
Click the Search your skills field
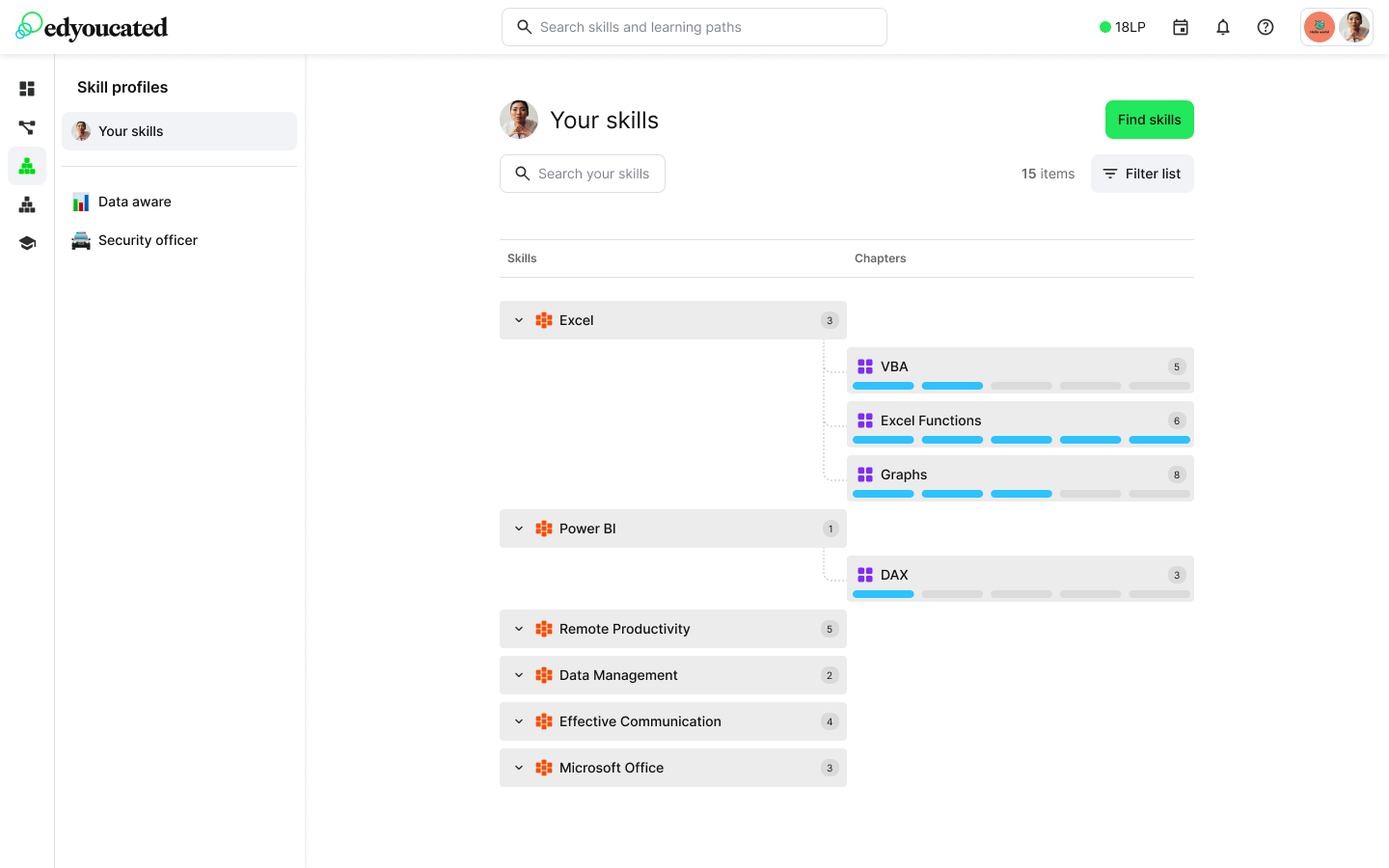pos(583,174)
